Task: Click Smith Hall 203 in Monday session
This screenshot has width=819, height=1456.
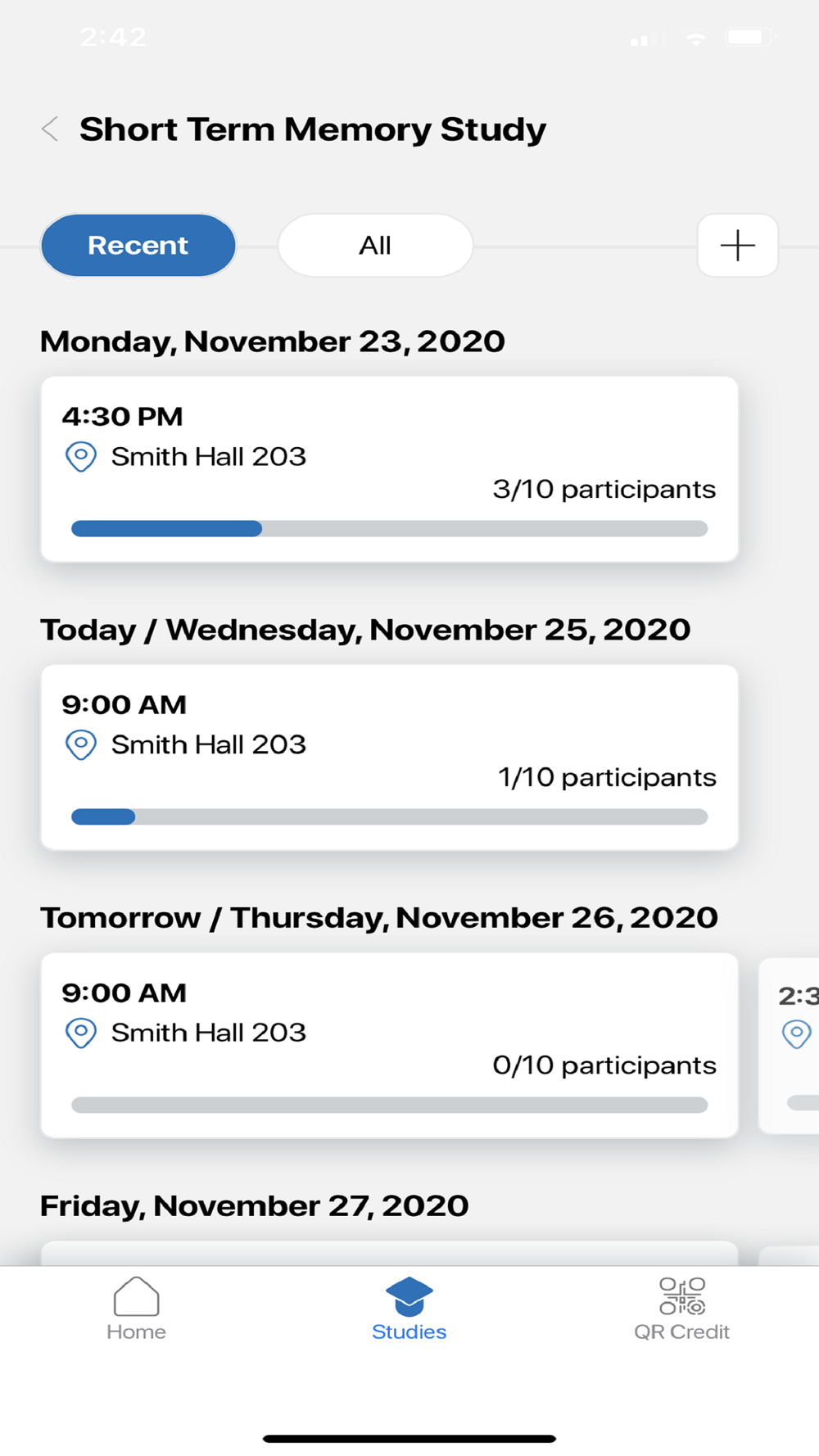Action: point(209,456)
